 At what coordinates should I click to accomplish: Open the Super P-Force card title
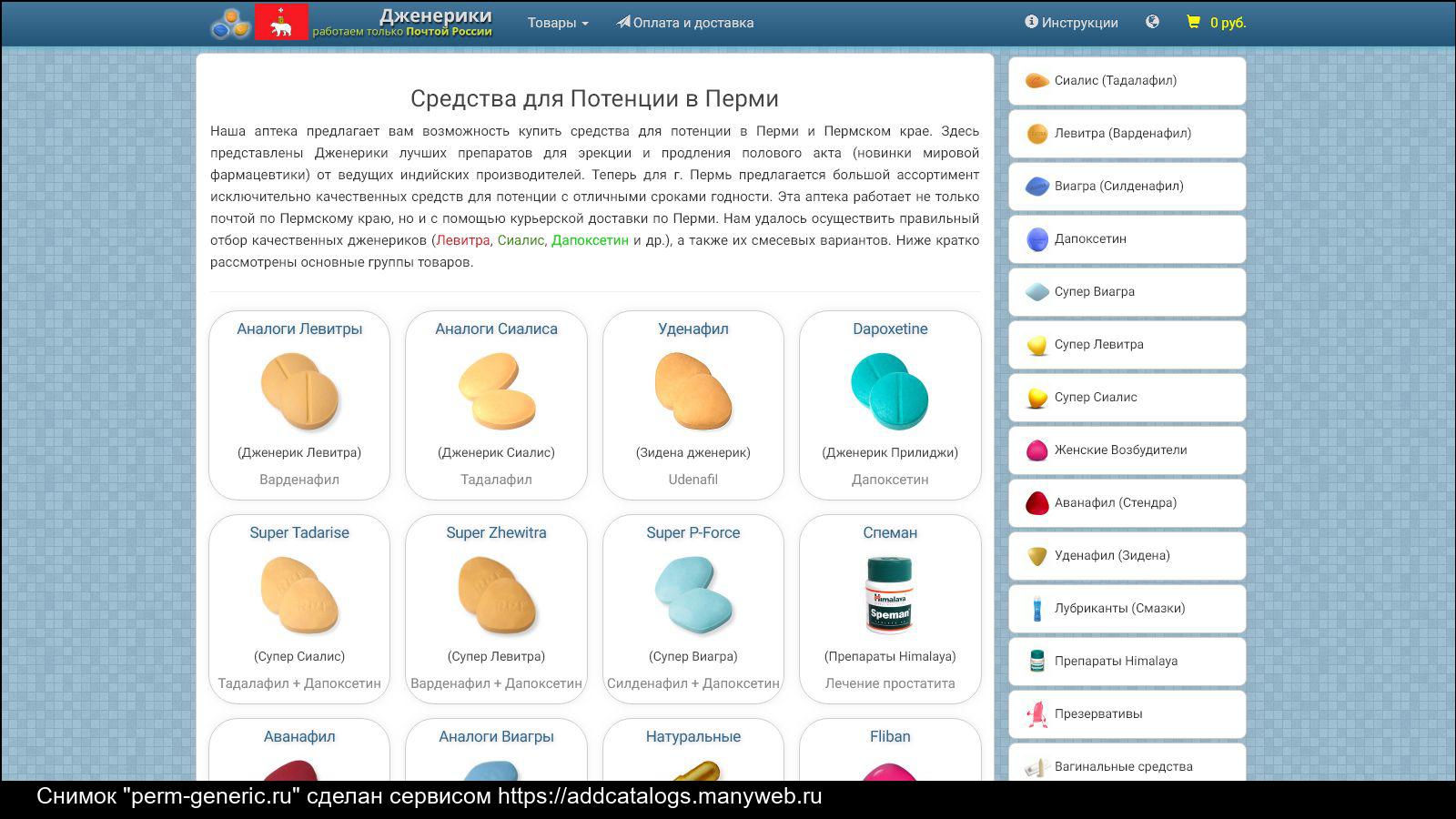tap(693, 532)
